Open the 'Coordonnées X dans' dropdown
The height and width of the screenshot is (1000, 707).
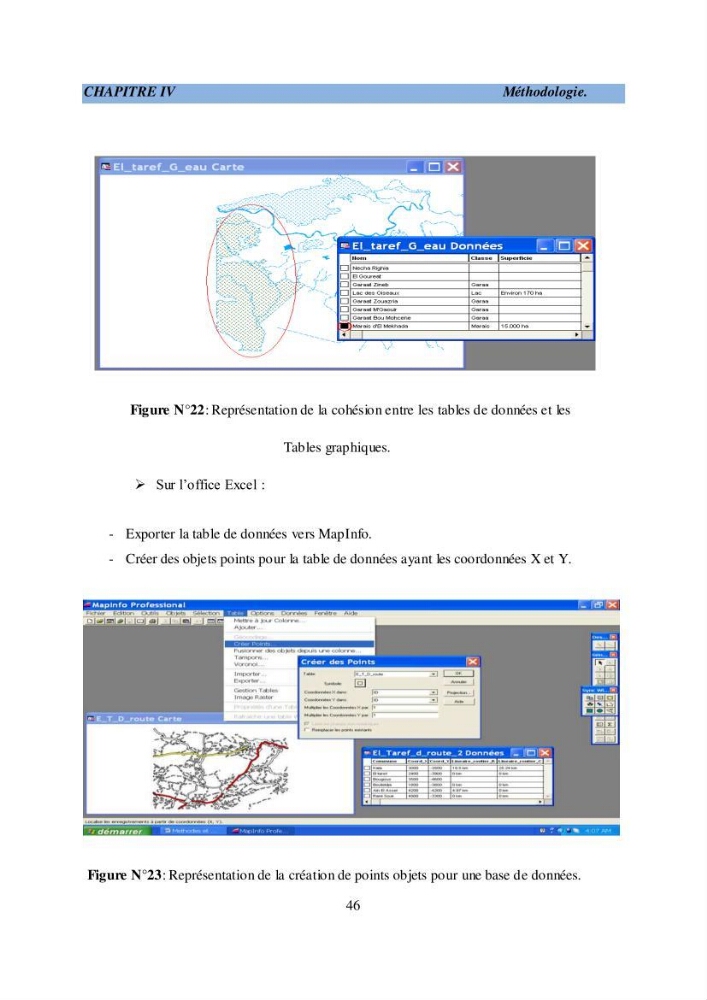coord(434,692)
